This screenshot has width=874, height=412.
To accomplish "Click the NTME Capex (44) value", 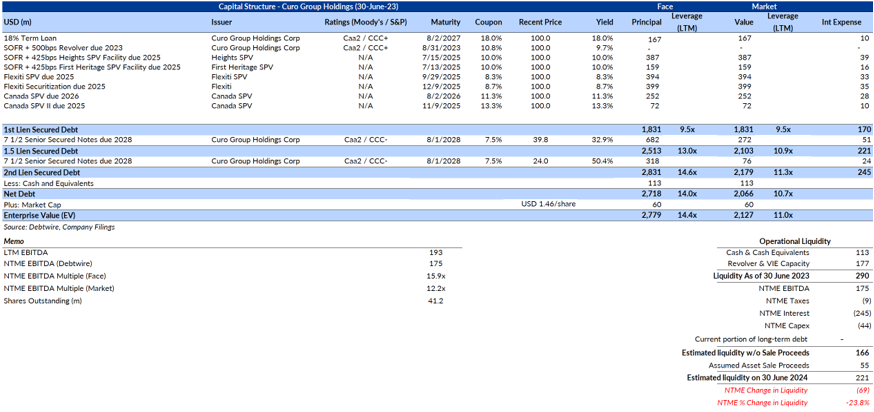I will tap(863, 326).
